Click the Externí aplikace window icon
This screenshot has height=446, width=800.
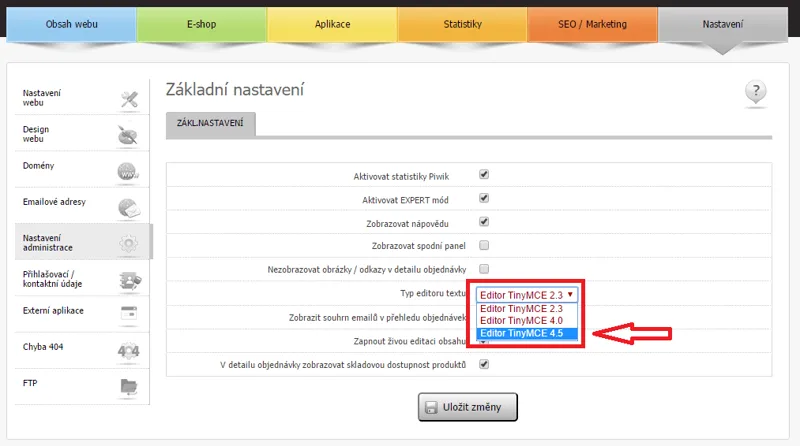pyautogui.click(x=129, y=313)
